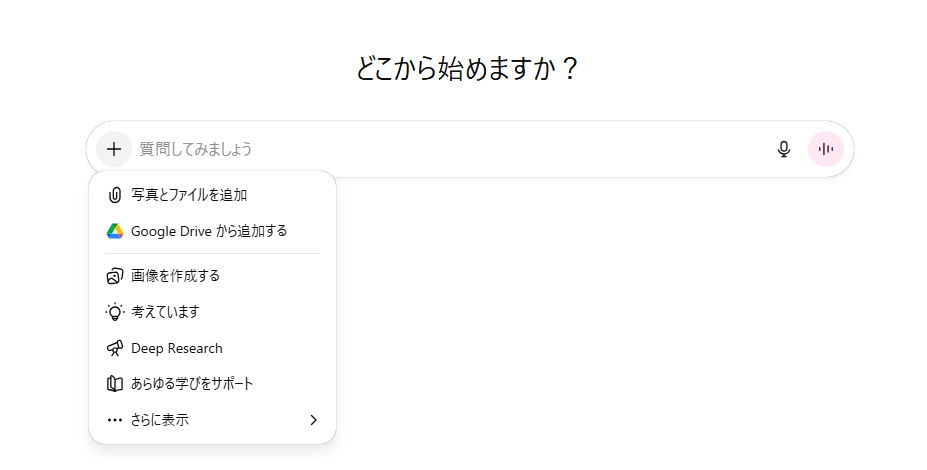The height and width of the screenshot is (470, 927).
Task: Expand the submenu using the right chevron arrow
Action: coord(313,420)
